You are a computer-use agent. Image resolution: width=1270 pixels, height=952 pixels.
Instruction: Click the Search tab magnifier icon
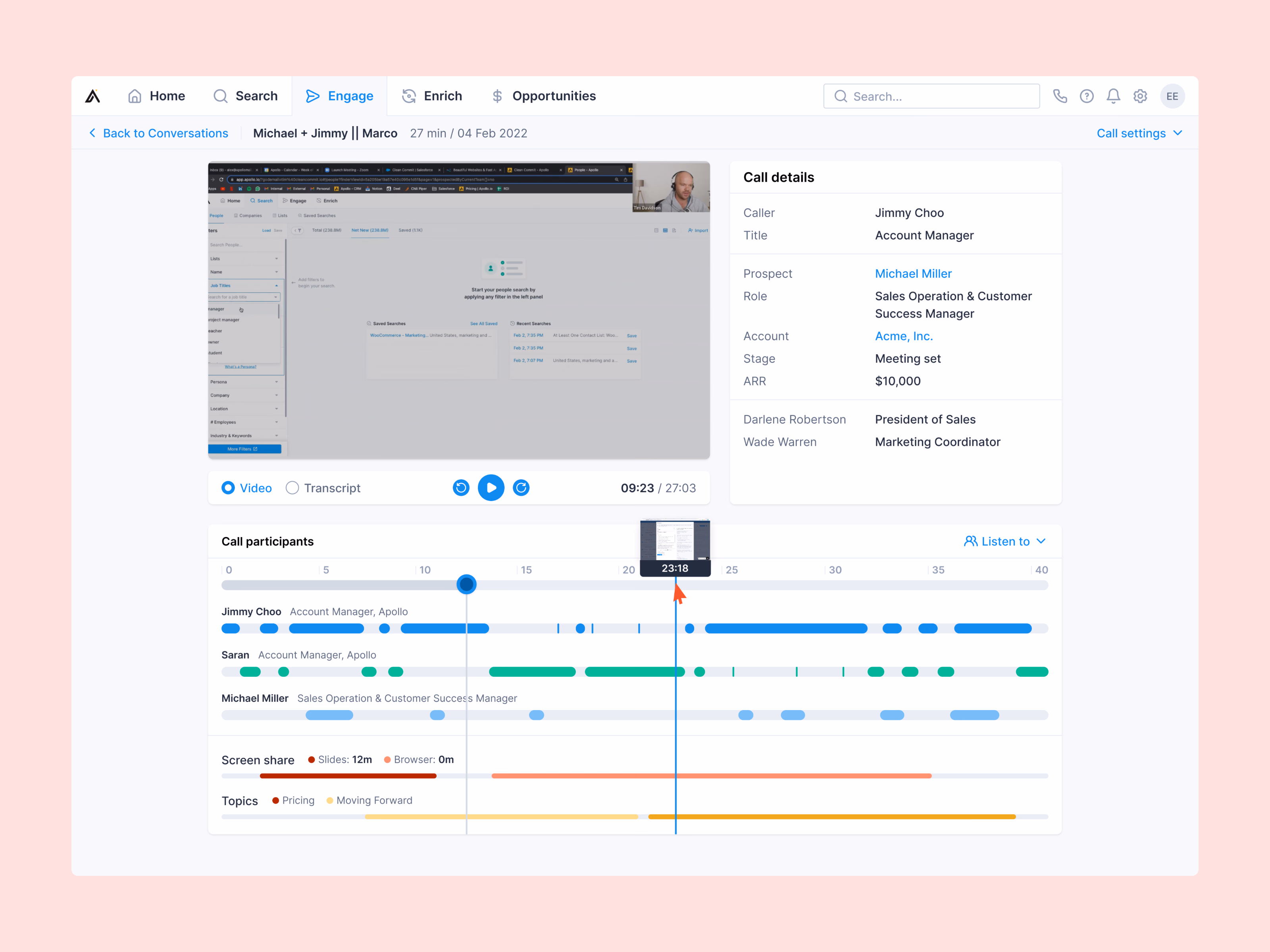point(221,96)
